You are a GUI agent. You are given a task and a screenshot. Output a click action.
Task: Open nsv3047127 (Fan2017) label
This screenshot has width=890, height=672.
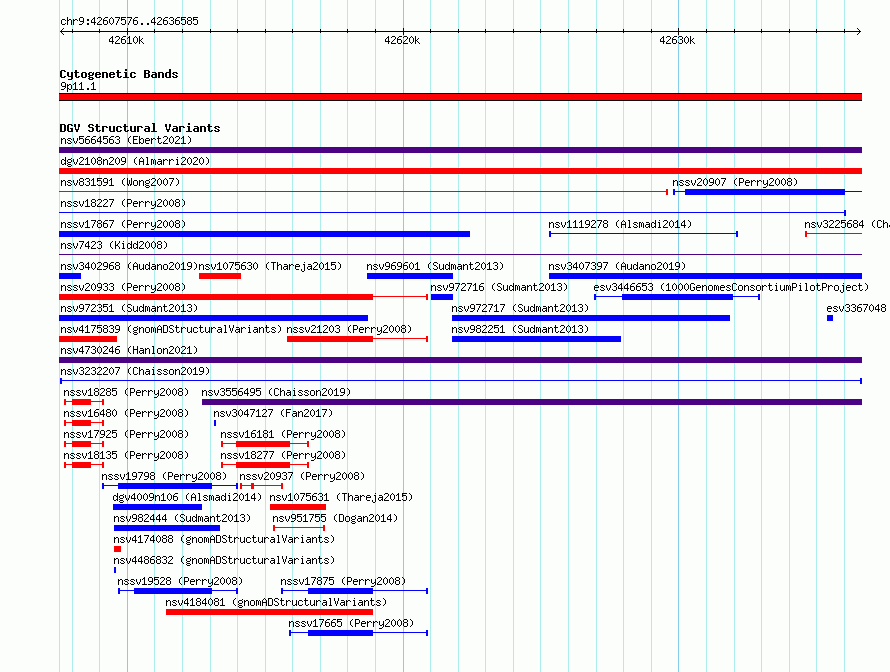point(273,413)
